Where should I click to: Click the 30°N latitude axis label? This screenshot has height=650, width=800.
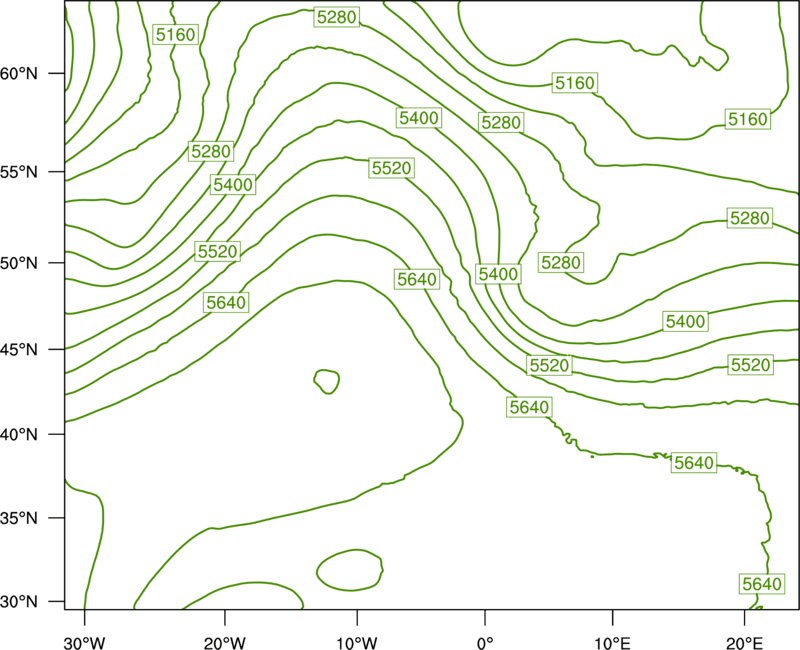tap(19, 602)
